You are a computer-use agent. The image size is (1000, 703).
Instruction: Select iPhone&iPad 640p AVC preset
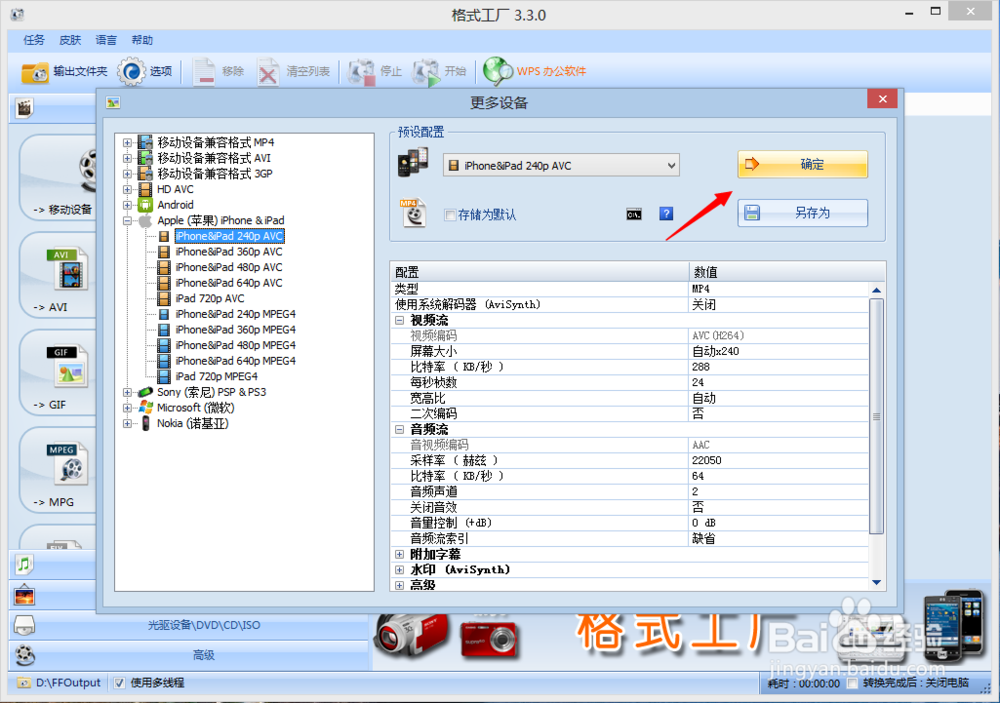point(229,283)
